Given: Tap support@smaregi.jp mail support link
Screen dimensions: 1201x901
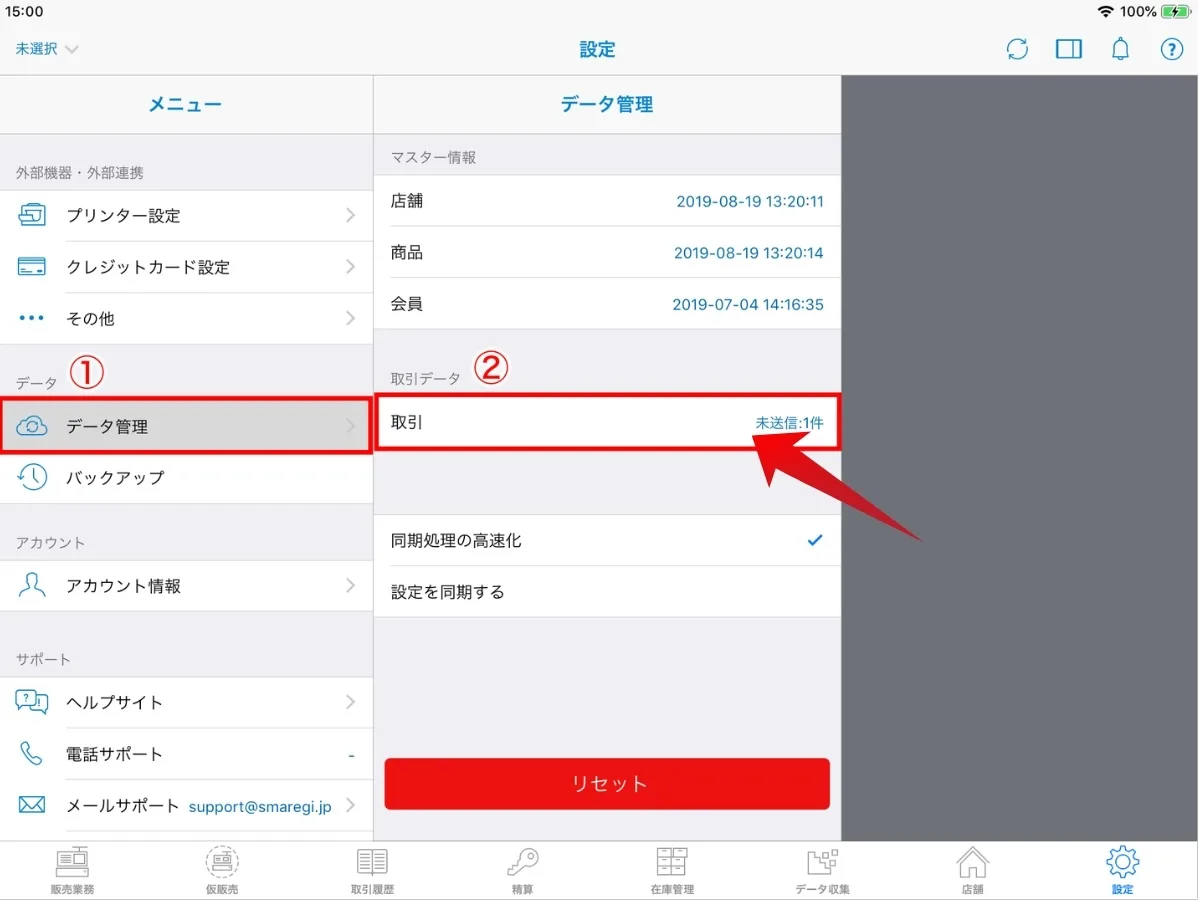Looking at the screenshot, I should 260,806.
